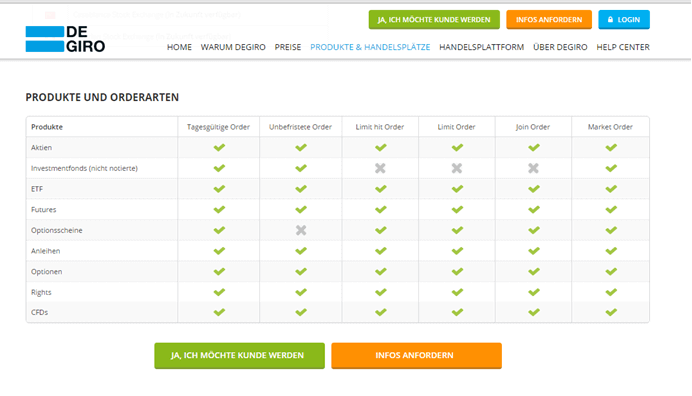Screen dimensions: 692x396
Task: Click the 'Produkte' column header
Action: point(47,127)
